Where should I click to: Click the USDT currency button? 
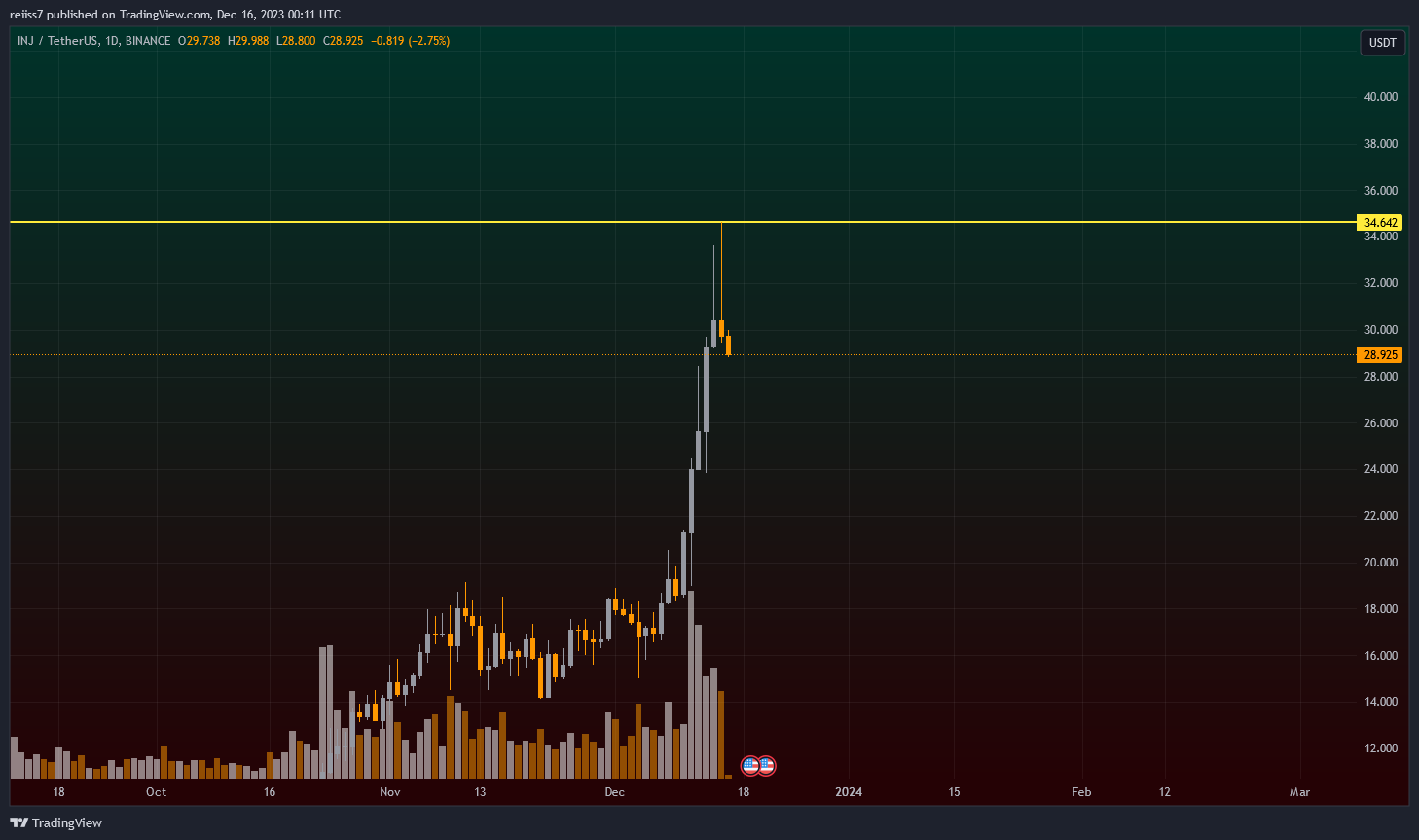(x=1382, y=42)
